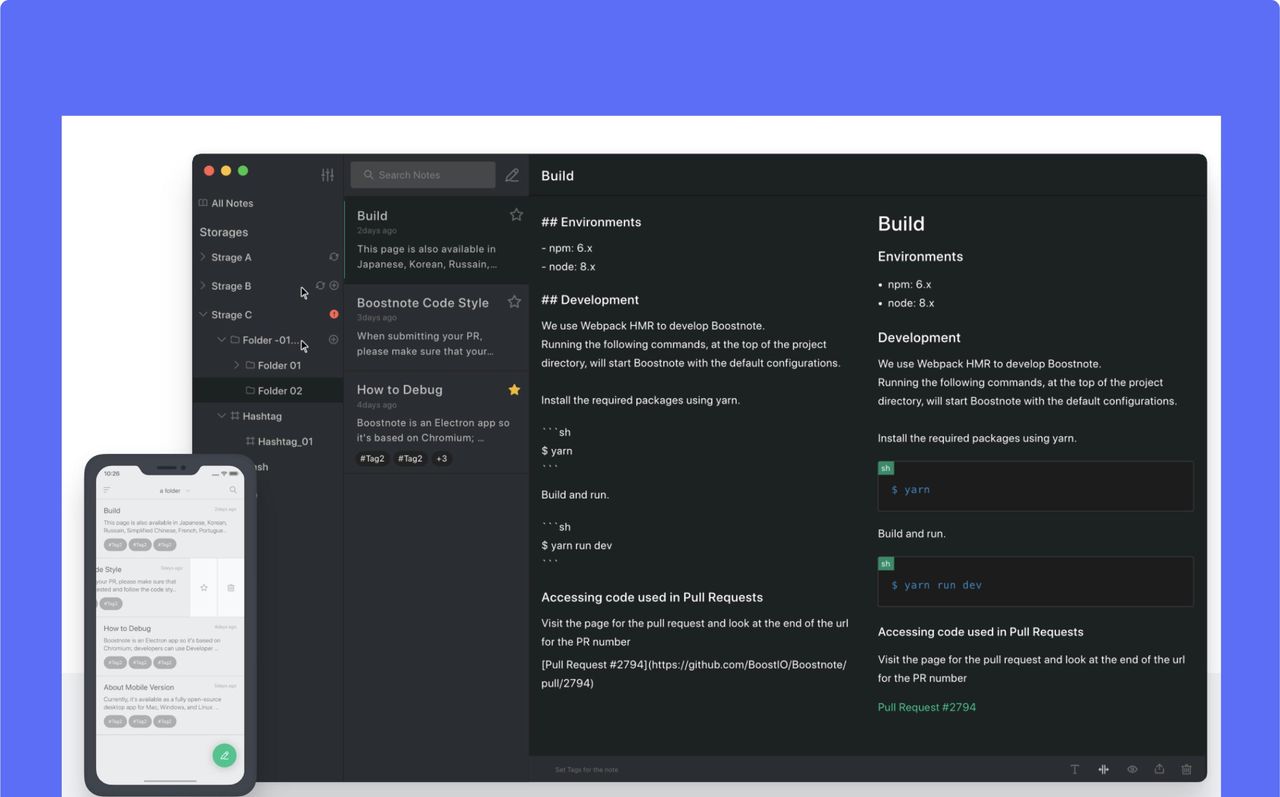The width and height of the screenshot is (1280, 797).
Task: Open the preferences sliders icon in sidebar
Action: [327, 175]
